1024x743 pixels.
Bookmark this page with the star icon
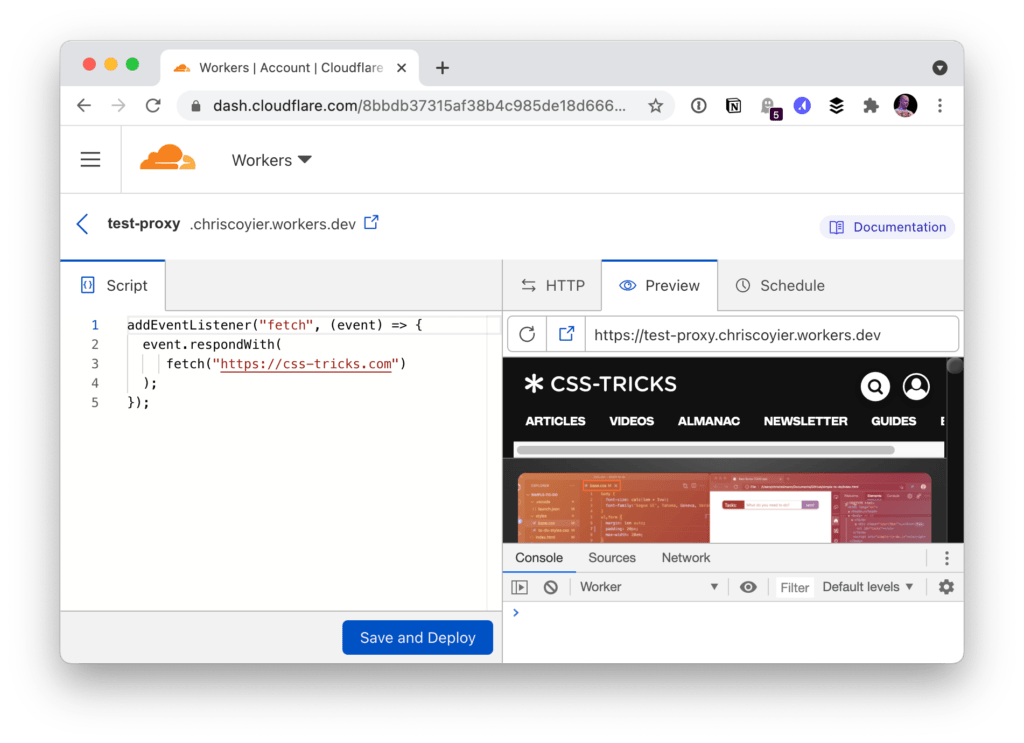pyautogui.click(x=656, y=106)
